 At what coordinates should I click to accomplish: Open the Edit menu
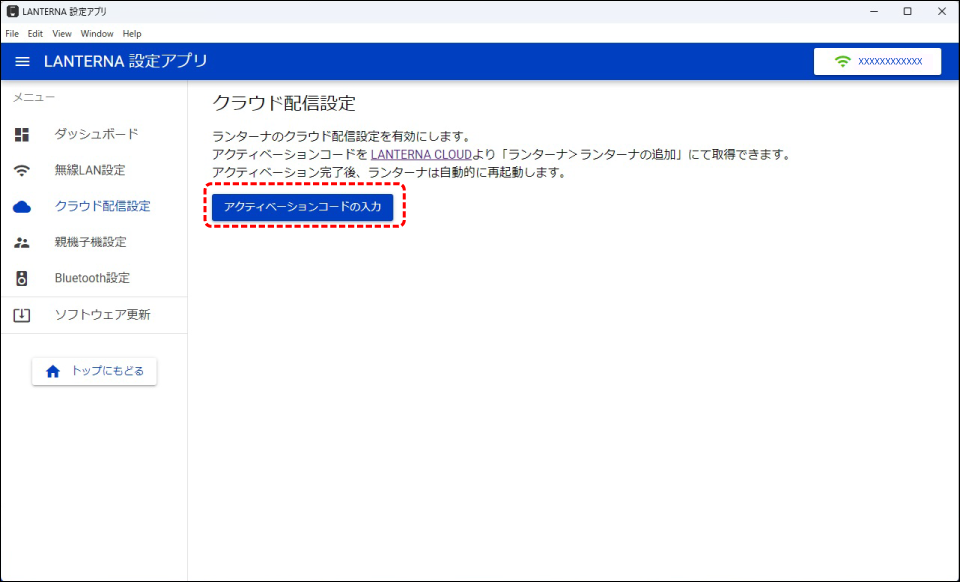tap(35, 34)
